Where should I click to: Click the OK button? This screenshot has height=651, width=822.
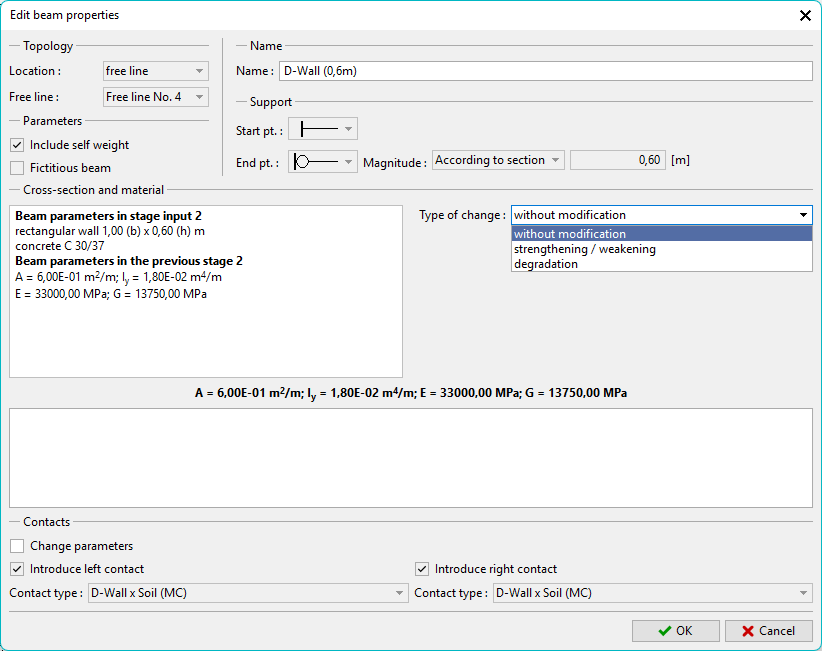tap(675, 631)
